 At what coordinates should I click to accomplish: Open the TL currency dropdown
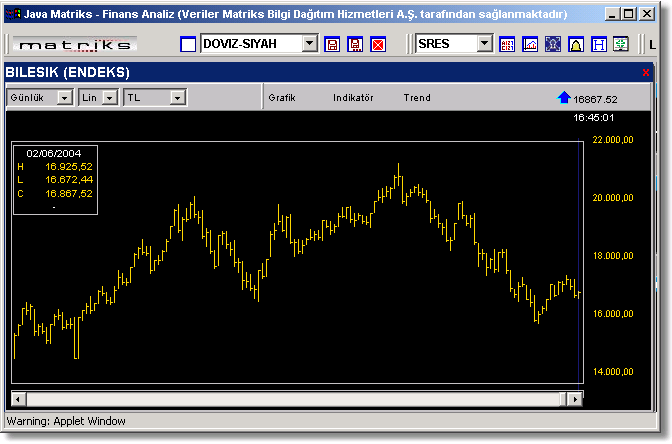coord(177,98)
